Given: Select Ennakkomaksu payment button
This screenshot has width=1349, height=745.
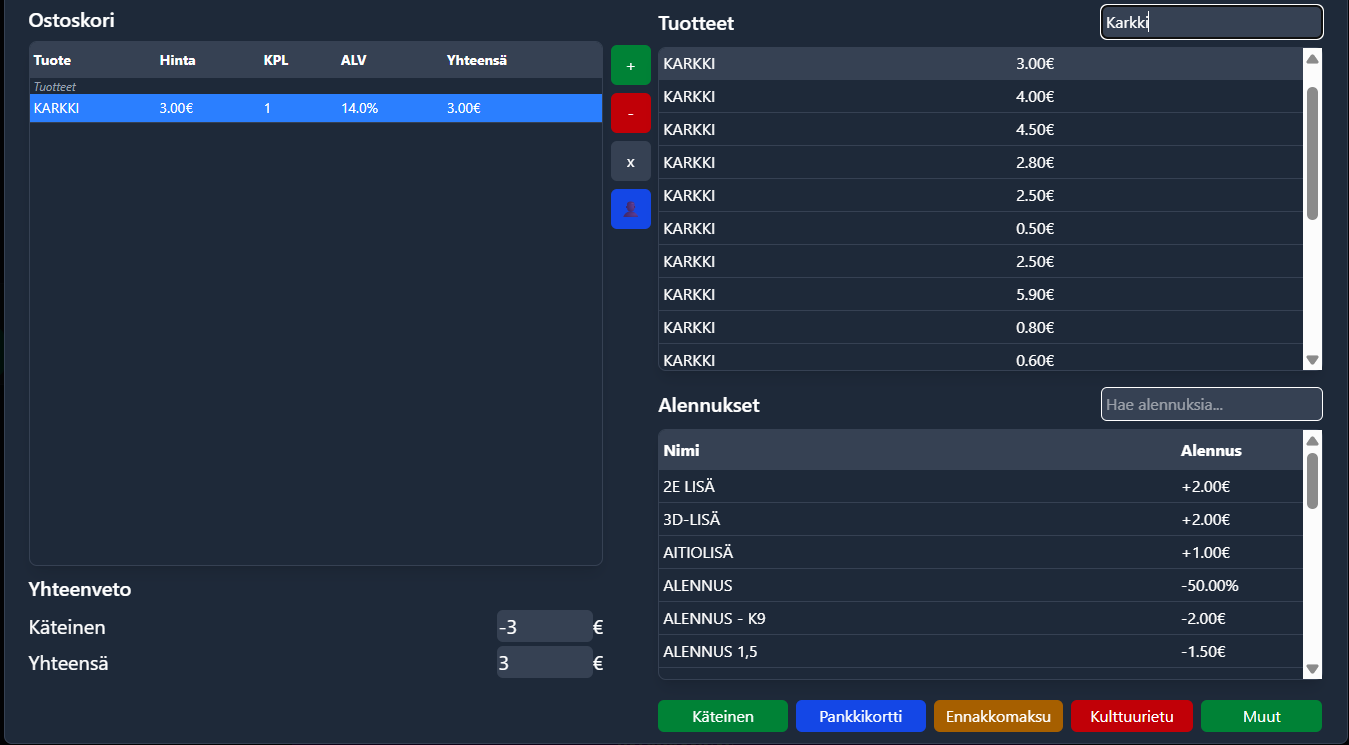Looking at the screenshot, I should tap(998, 716).
